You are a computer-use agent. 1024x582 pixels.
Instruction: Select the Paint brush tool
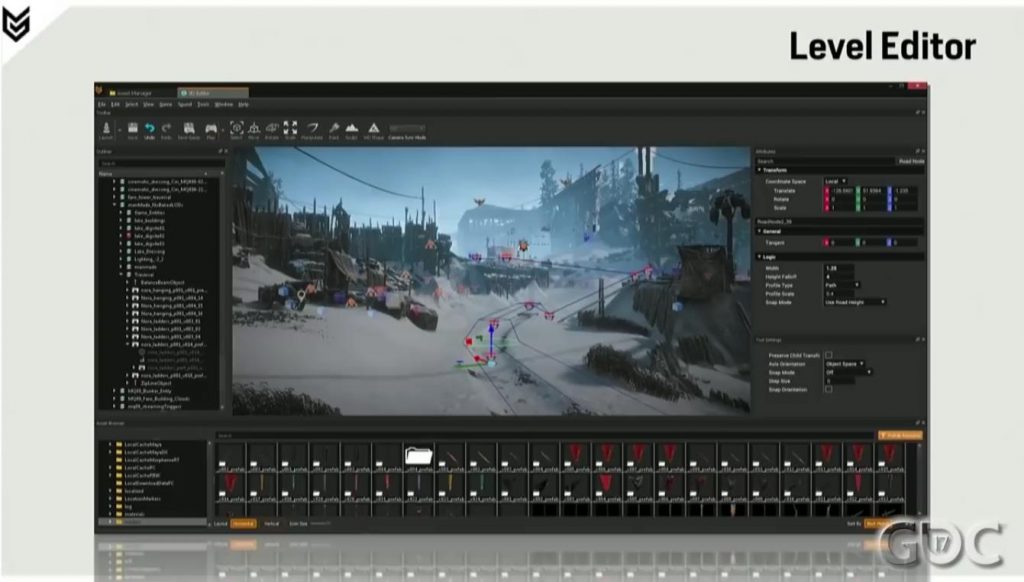tap(334, 129)
